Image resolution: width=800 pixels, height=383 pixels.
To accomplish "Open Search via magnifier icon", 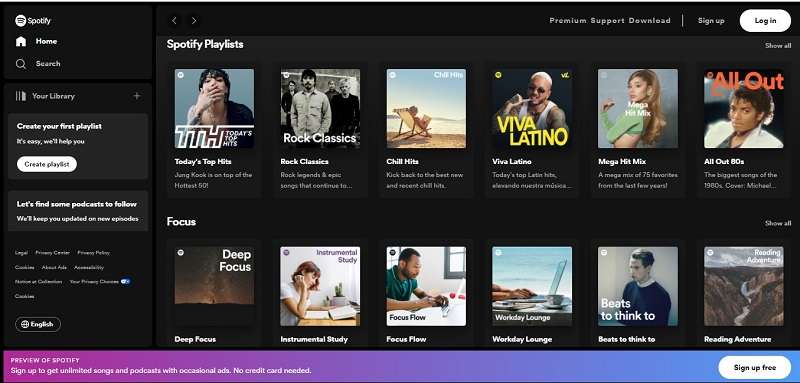I will click(x=21, y=64).
